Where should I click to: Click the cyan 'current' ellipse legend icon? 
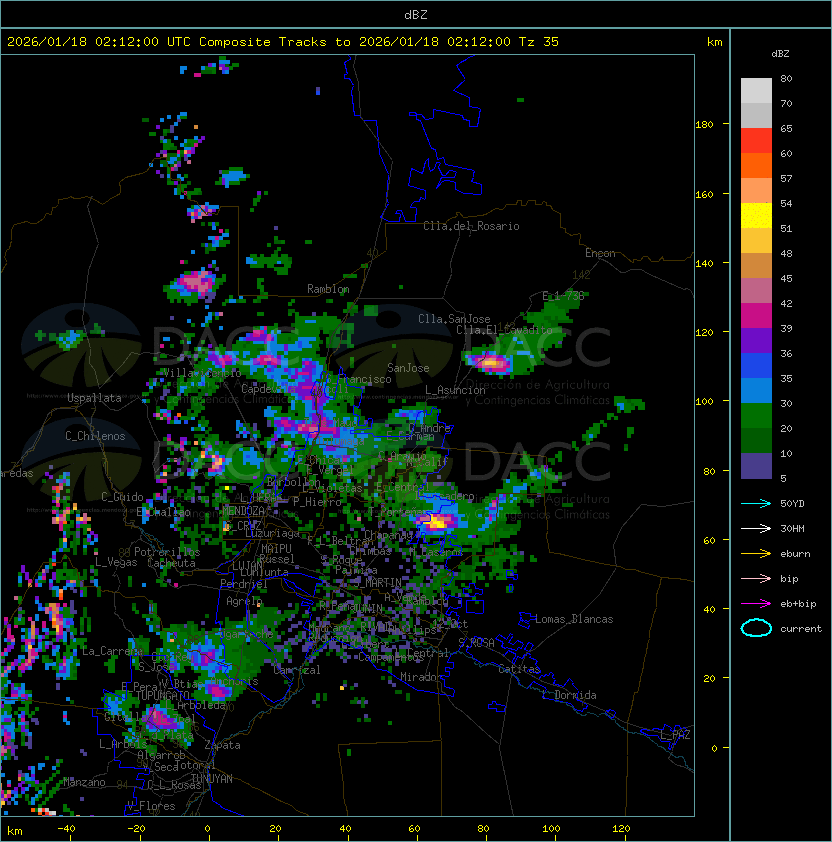756,628
